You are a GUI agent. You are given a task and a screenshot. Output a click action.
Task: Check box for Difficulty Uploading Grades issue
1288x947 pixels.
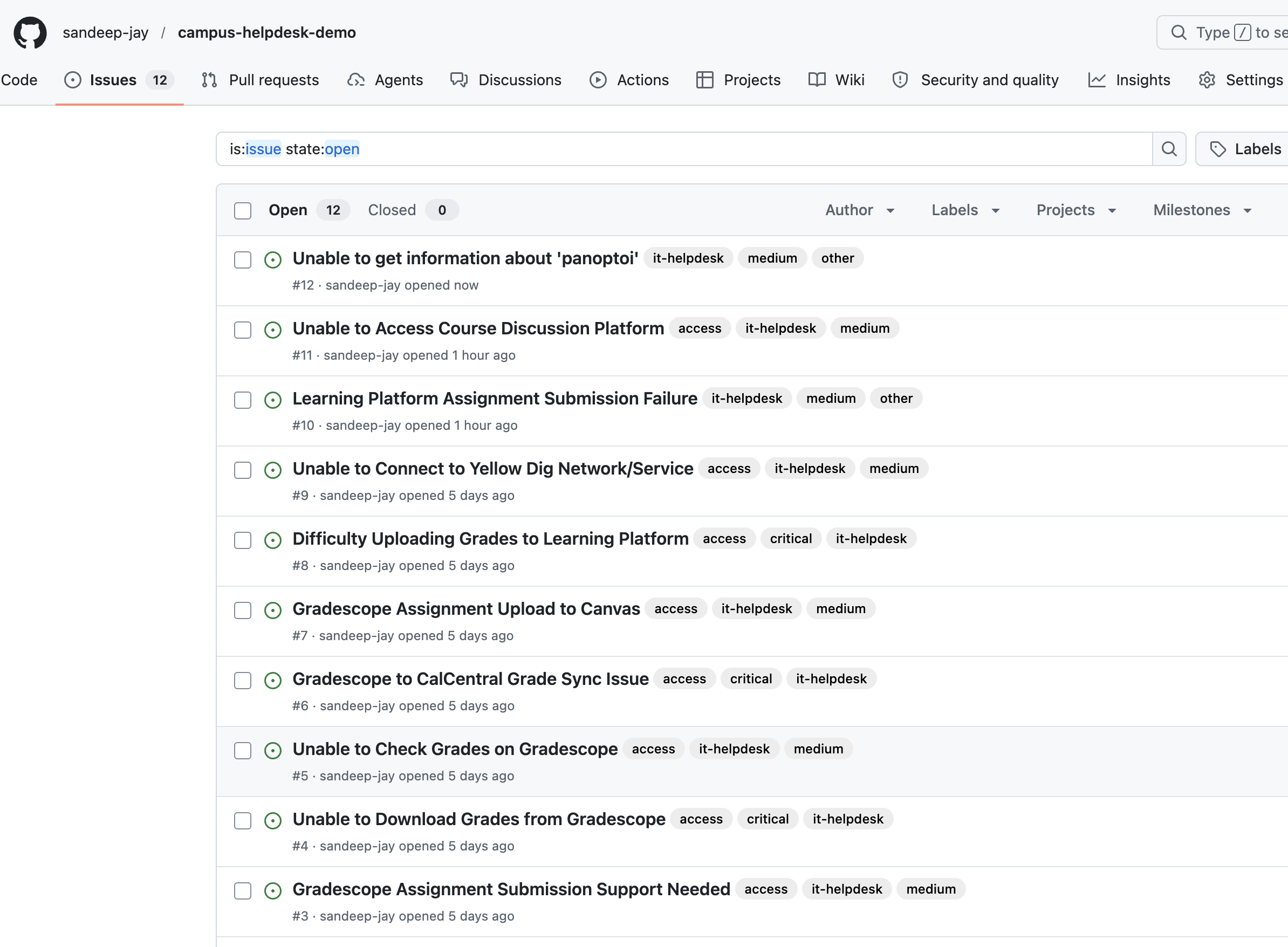pos(243,540)
